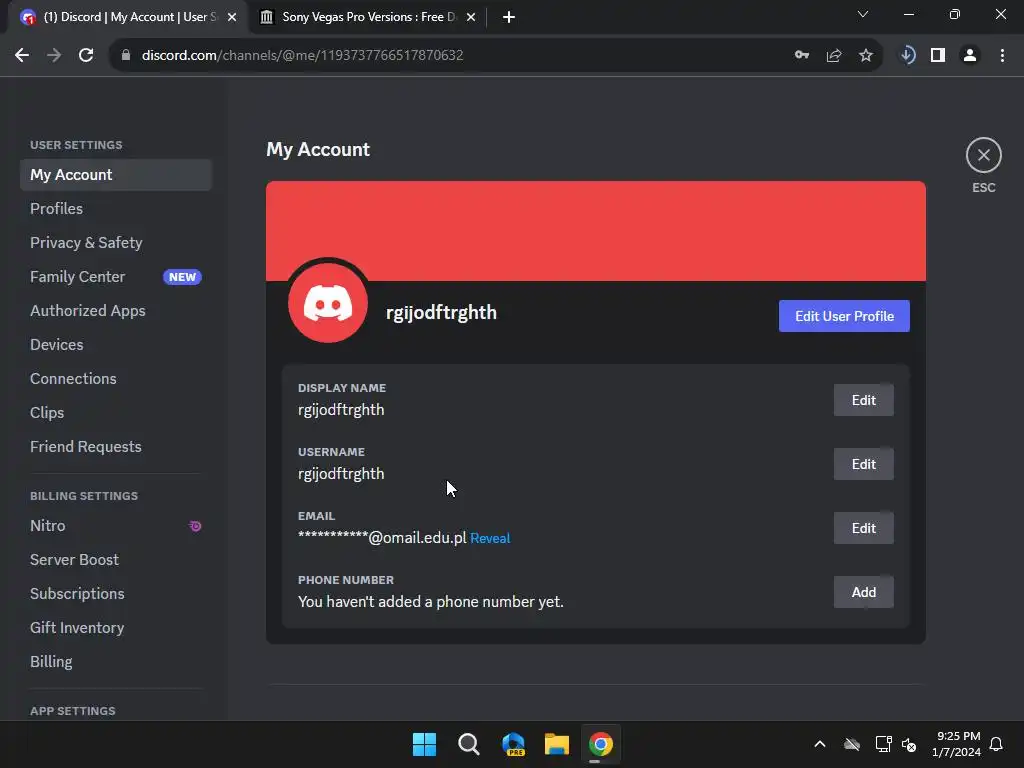Show hidden system tray icons
The height and width of the screenshot is (768, 1024).
coord(820,744)
